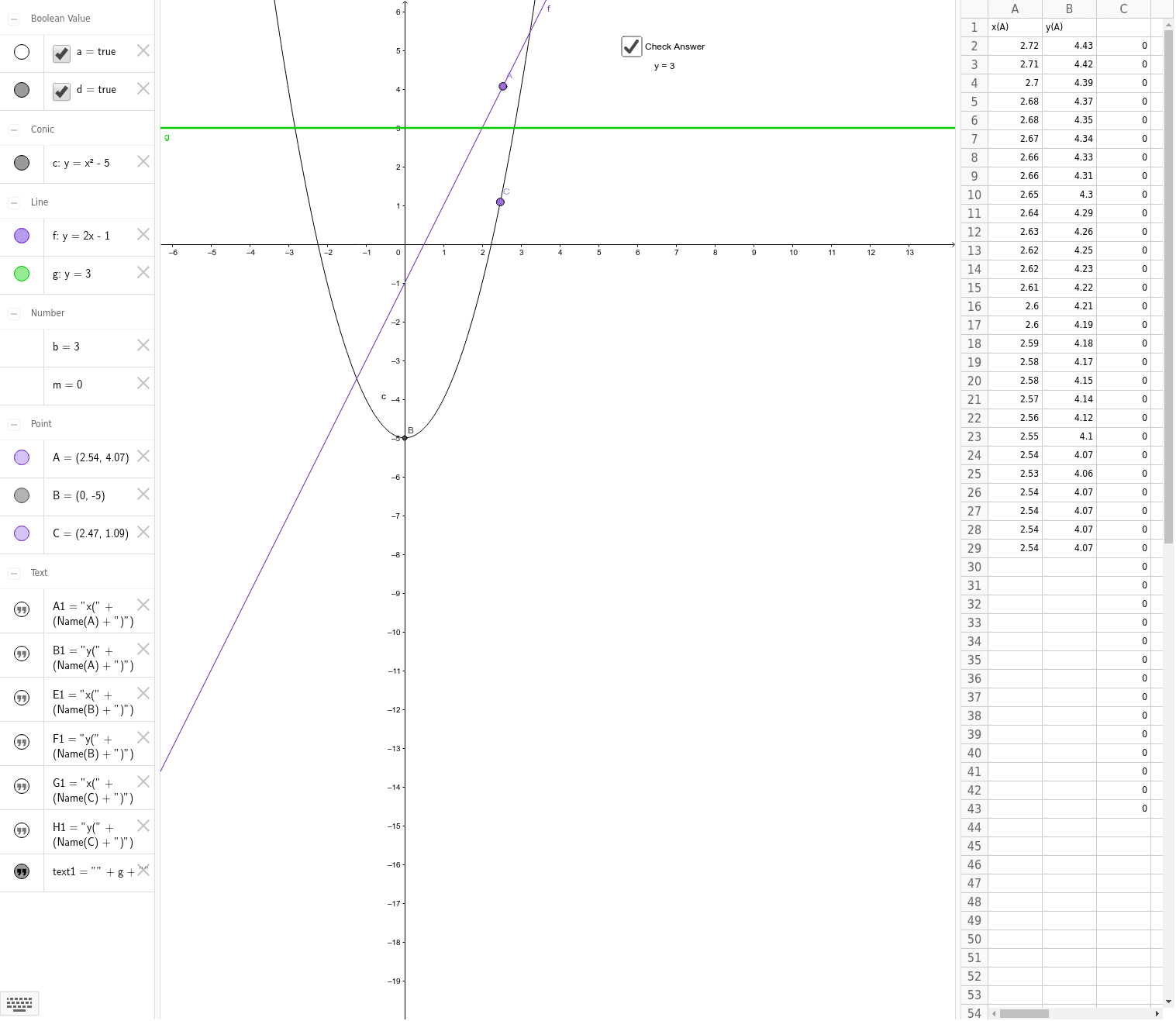Collapse the Line group

coord(14,202)
